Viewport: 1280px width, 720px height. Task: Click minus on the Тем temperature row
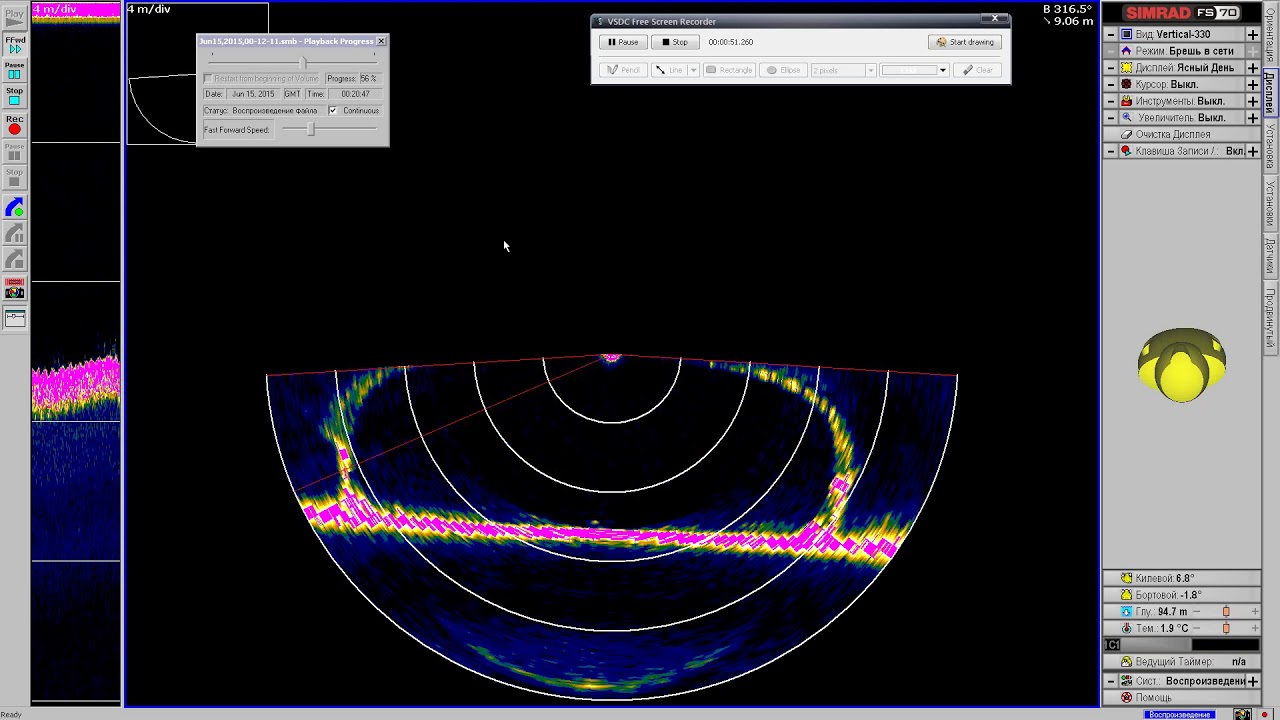[x=1197, y=628]
